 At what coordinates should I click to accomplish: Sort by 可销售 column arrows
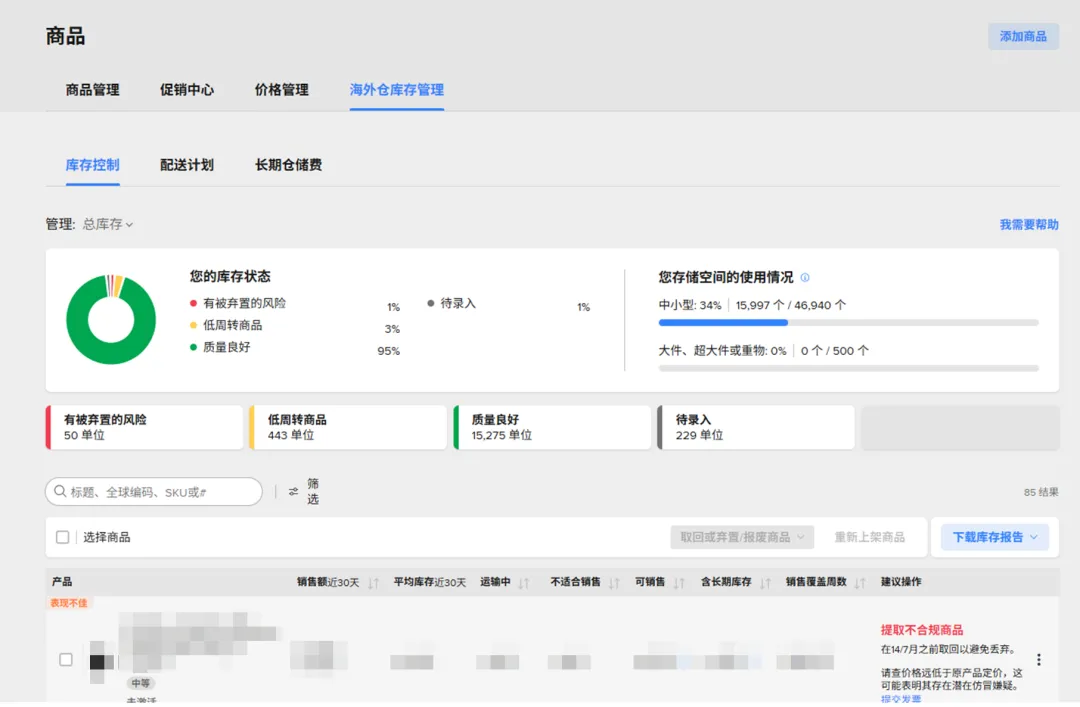coord(679,583)
